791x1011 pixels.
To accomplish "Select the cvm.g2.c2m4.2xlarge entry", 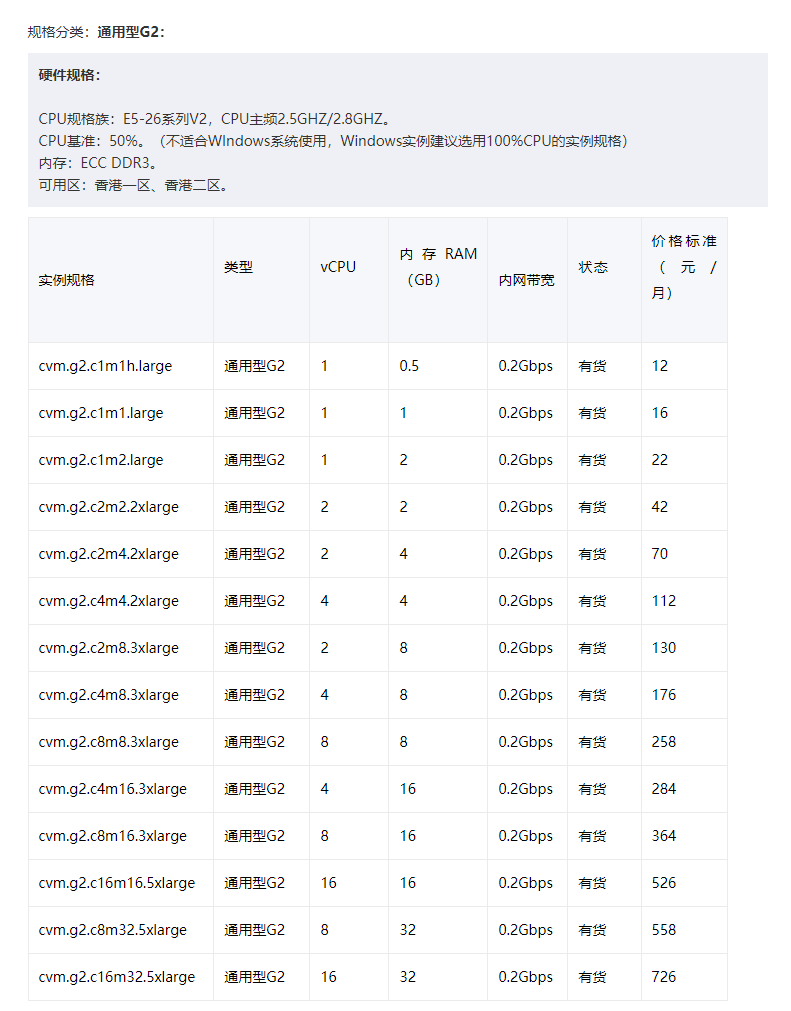I will point(108,555).
